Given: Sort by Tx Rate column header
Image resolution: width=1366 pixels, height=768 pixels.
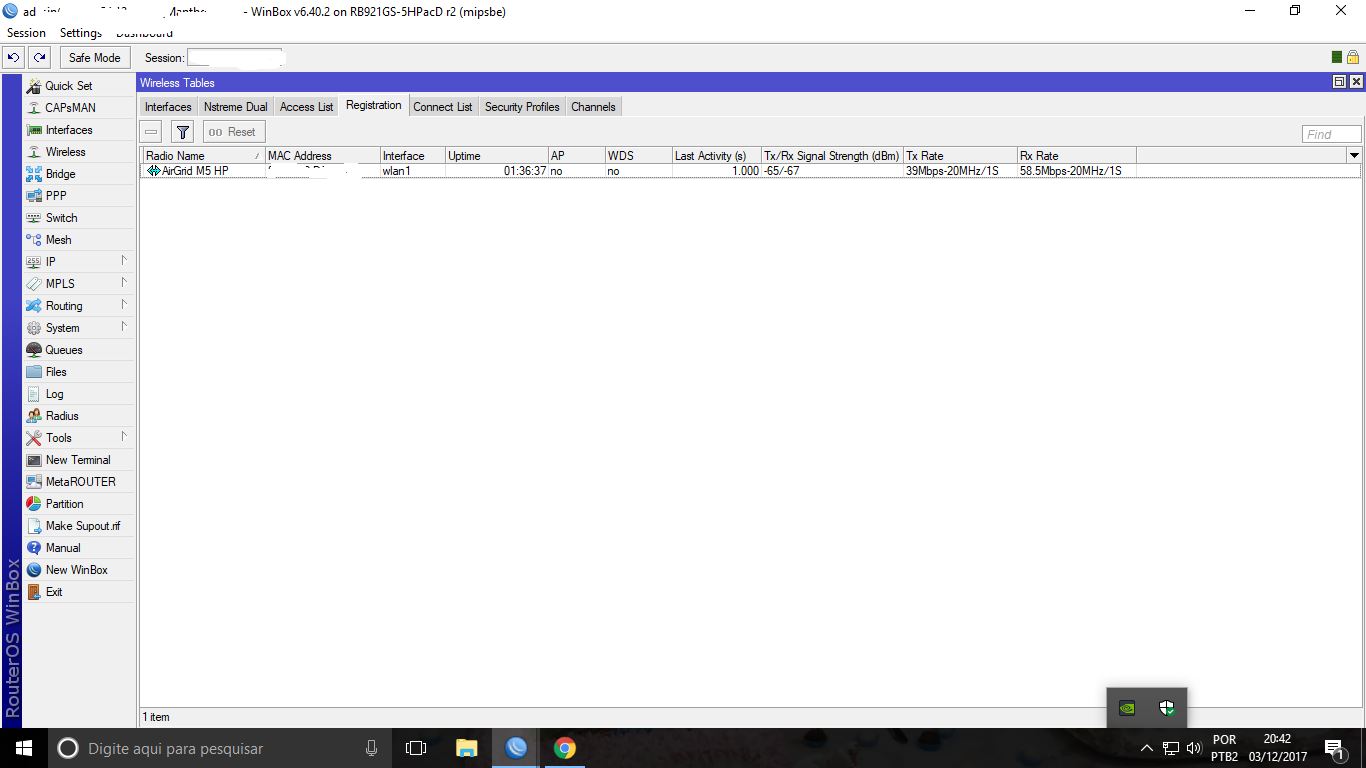Looking at the screenshot, I should click(x=961, y=156).
